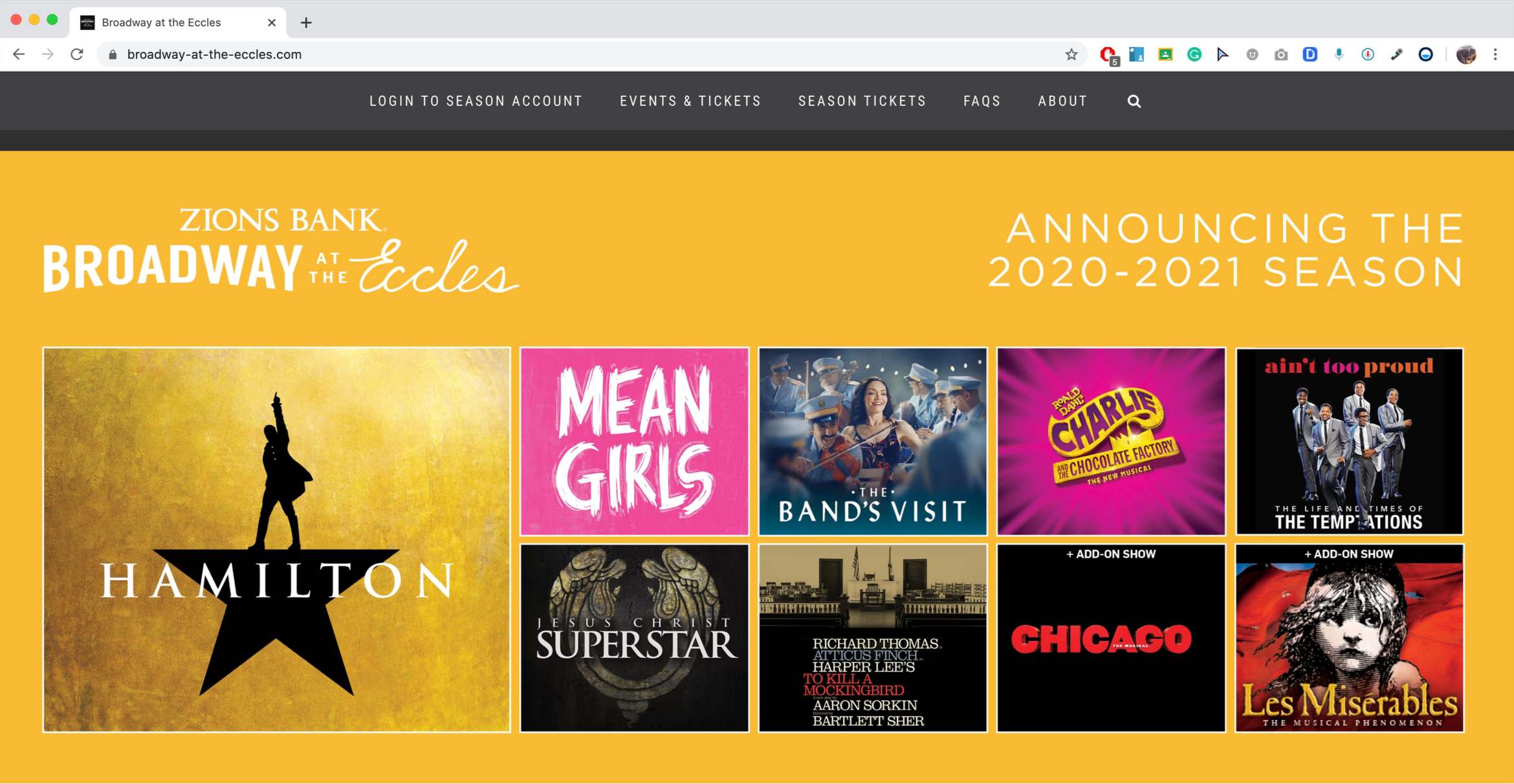The height and width of the screenshot is (784, 1514).
Task: Open the Events & Tickets menu
Action: (690, 101)
